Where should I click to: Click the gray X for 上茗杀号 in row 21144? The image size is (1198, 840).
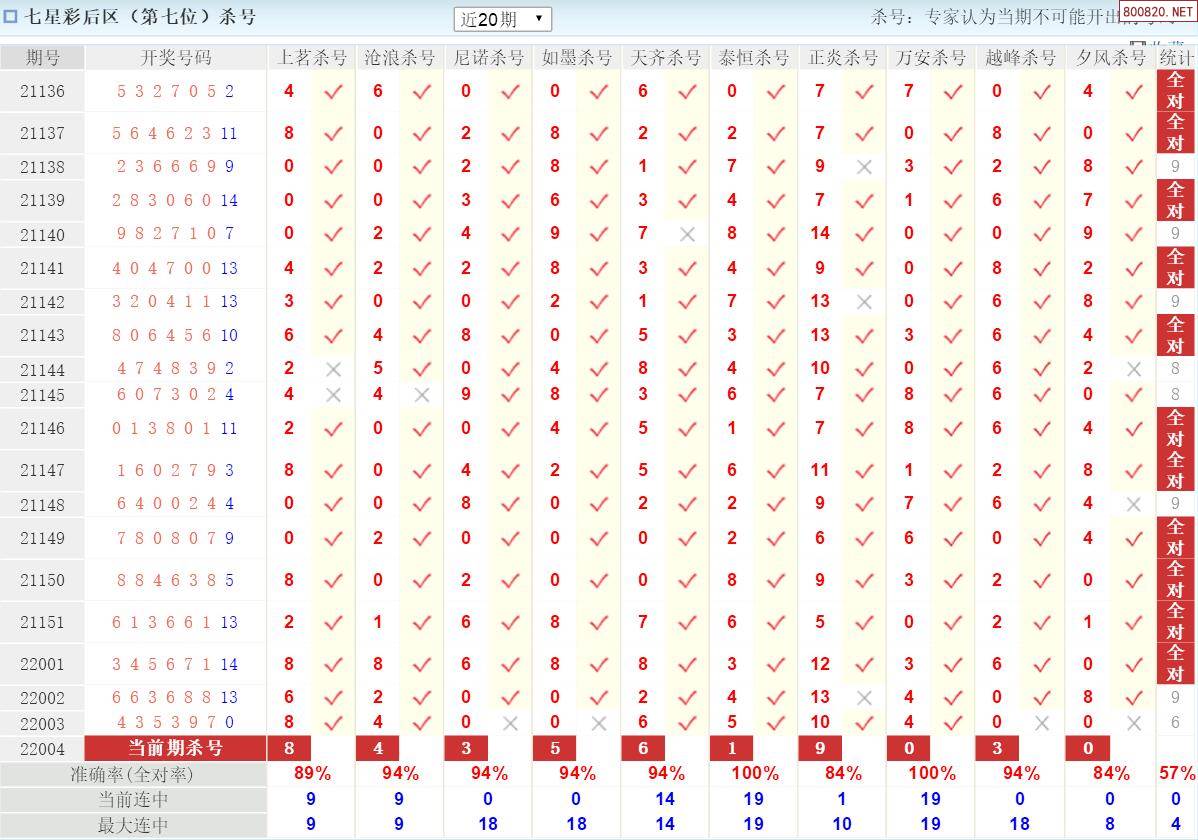[333, 369]
